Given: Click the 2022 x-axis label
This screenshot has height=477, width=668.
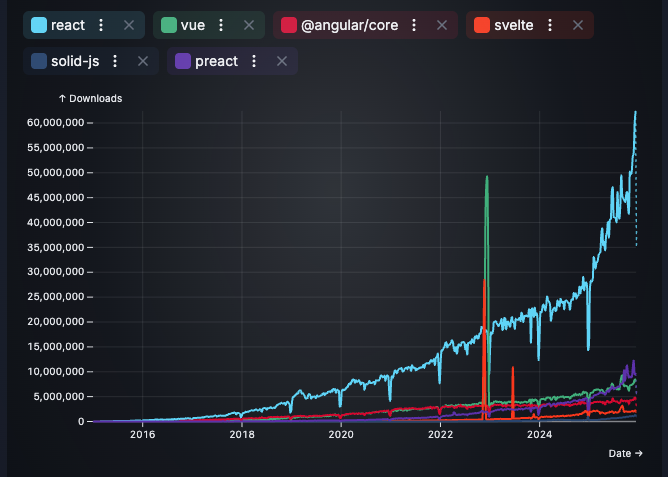Looking at the screenshot, I should pyautogui.click(x=441, y=434).
